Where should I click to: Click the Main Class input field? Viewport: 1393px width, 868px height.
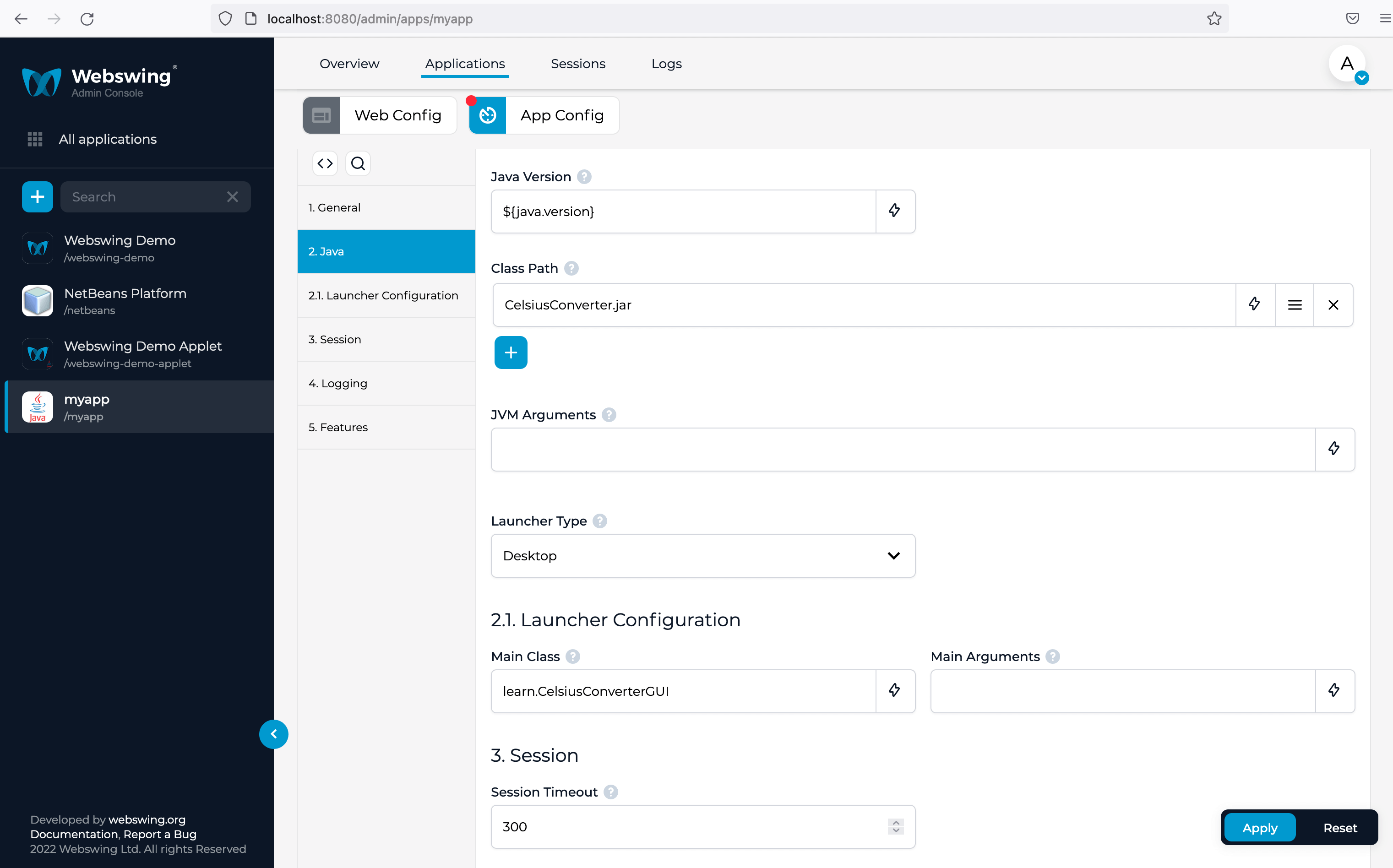coord(683,691)
